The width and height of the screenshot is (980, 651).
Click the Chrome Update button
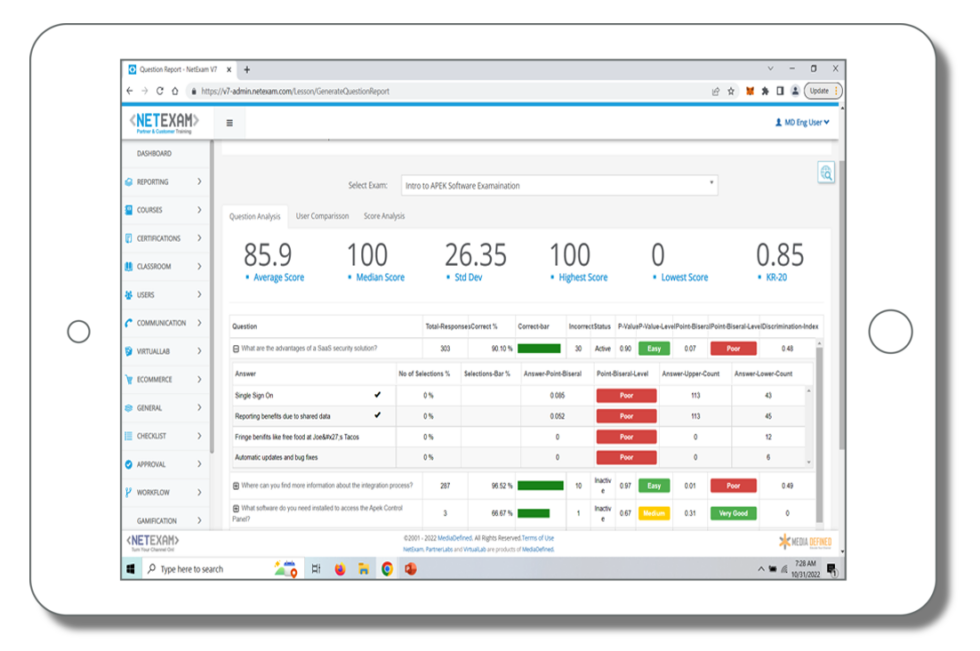point(822,91)
